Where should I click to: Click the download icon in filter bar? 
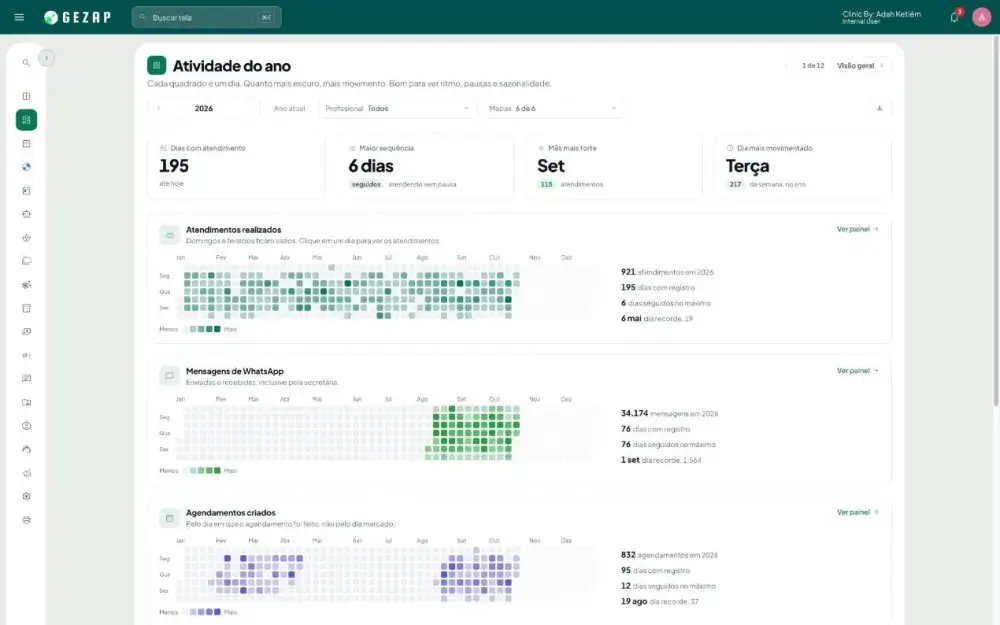click(879, 108)
